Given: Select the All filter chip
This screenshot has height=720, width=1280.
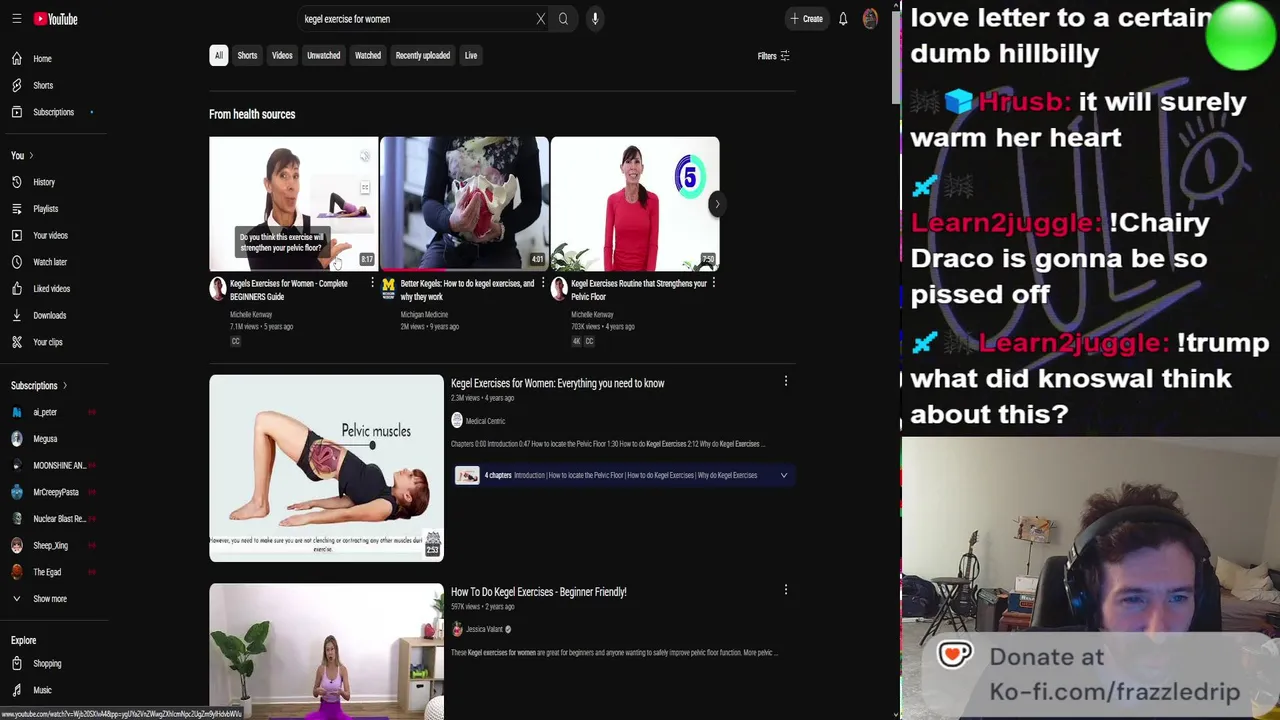Looking at the screenshot, I should pos(218,56).
